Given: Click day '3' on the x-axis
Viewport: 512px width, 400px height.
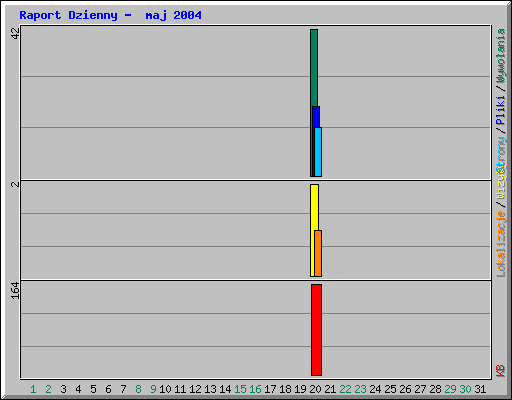Looking at the screenshot, I should 63,389.
